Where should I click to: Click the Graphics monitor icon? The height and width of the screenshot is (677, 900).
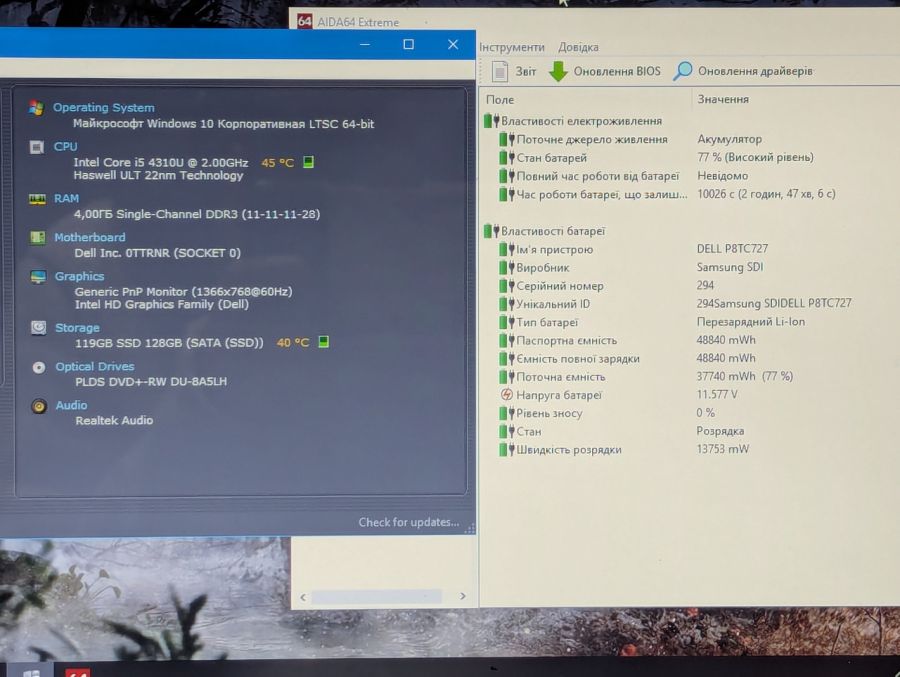(x=38, y=277)
